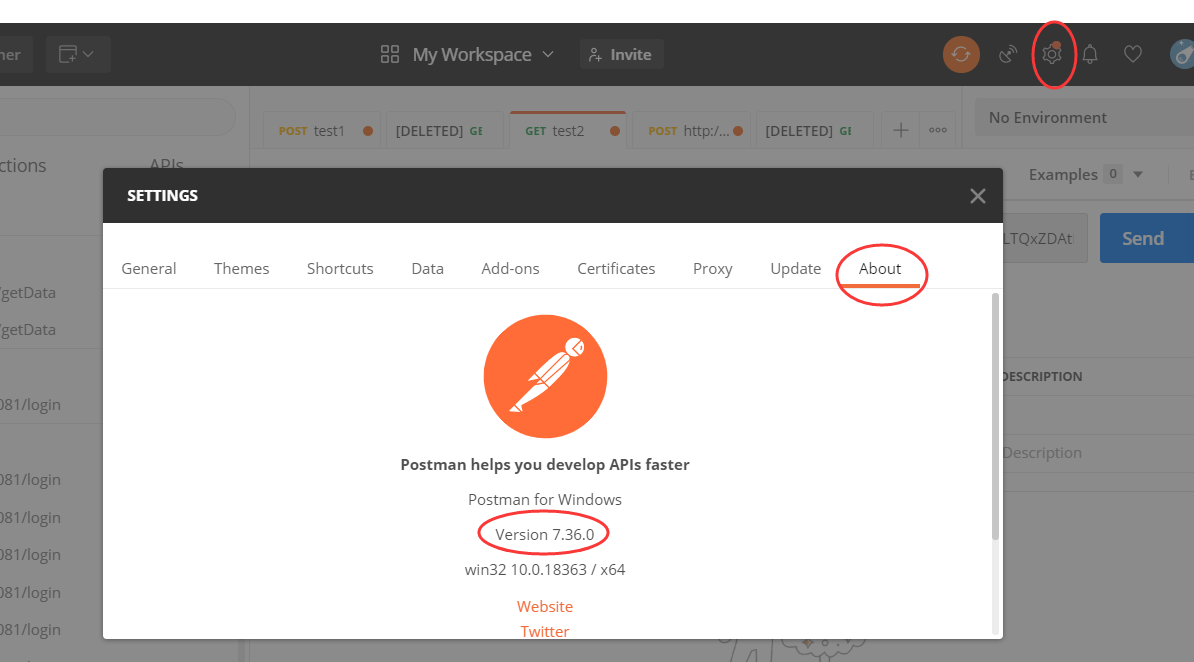1194x662 pixels.
Task: Switch to the General settings tab
Action: [x=148, y=268]
